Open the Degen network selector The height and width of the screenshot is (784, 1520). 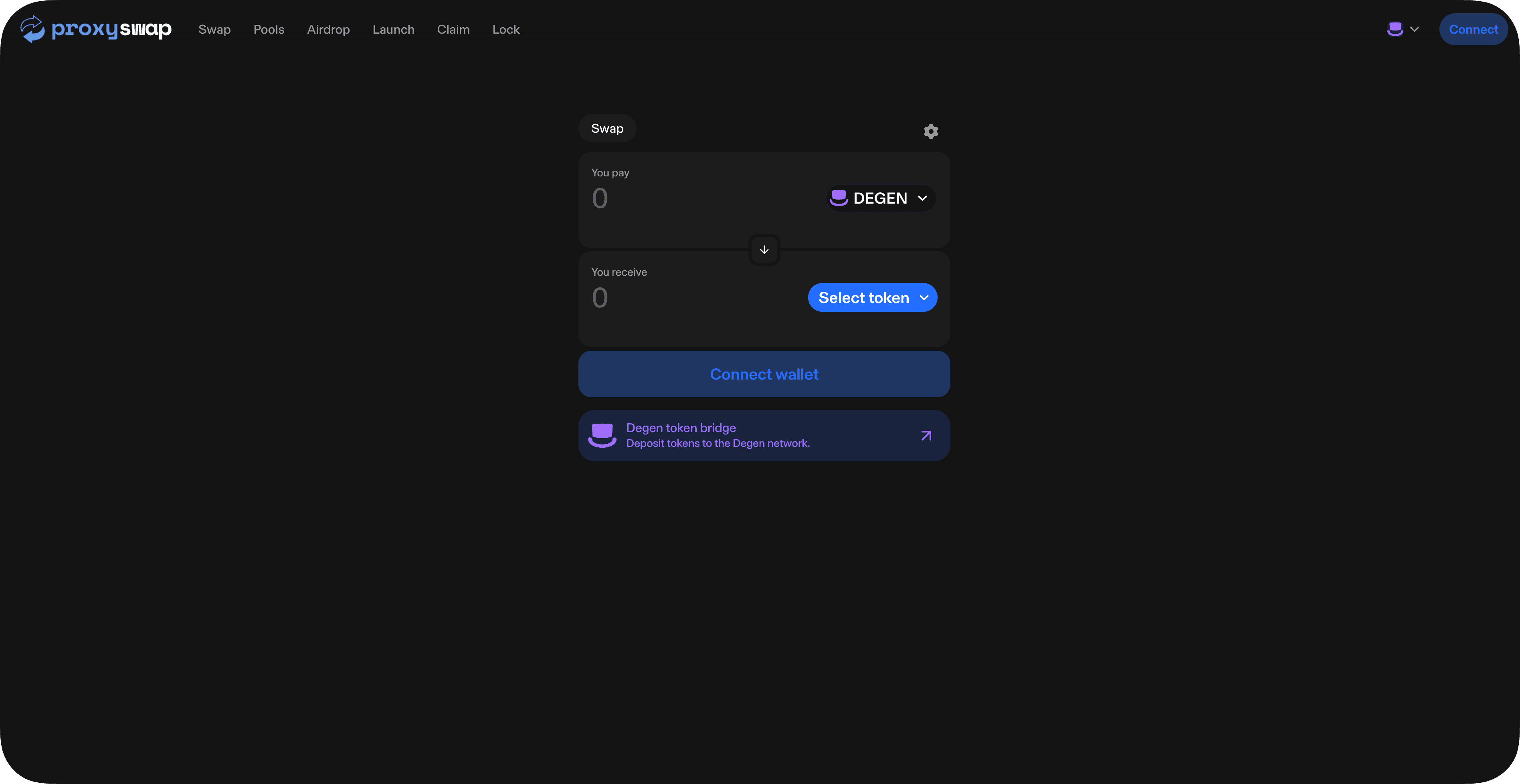1403,29
